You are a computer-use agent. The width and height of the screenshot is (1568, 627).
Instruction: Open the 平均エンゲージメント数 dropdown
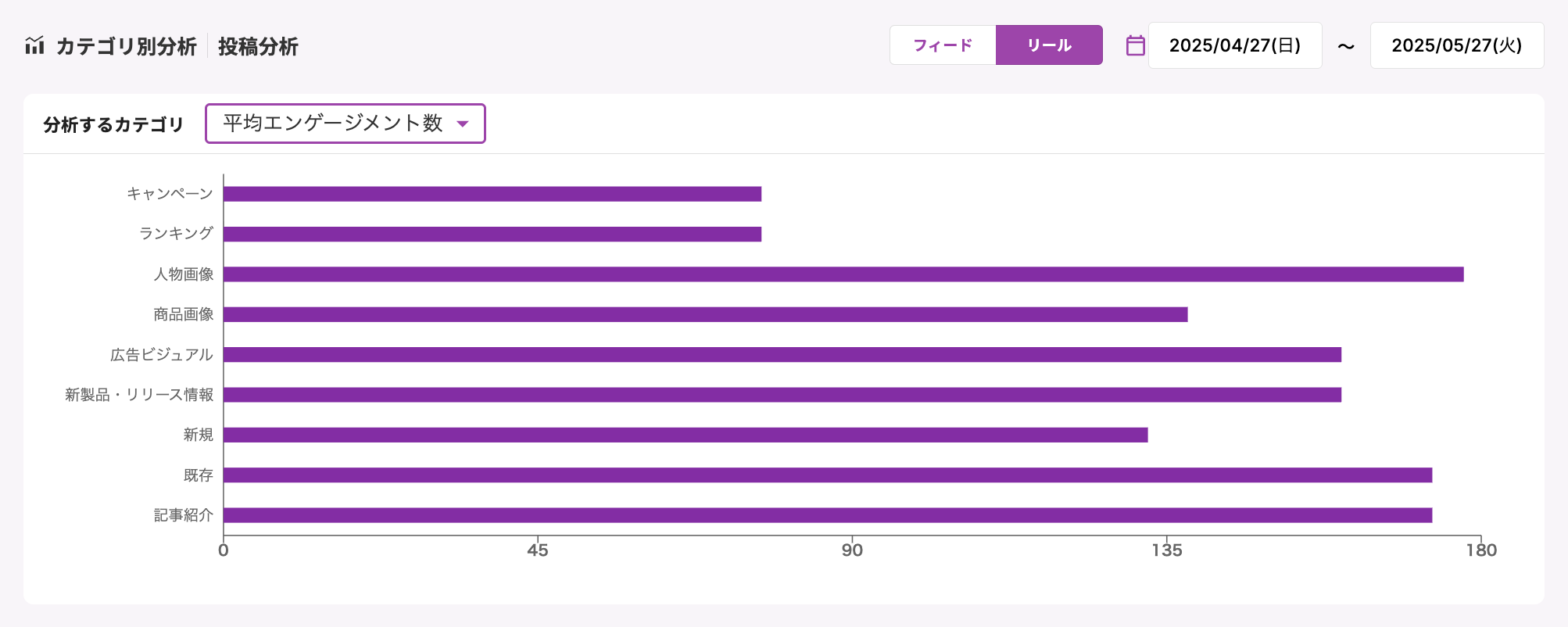click(x=335, y=124)
